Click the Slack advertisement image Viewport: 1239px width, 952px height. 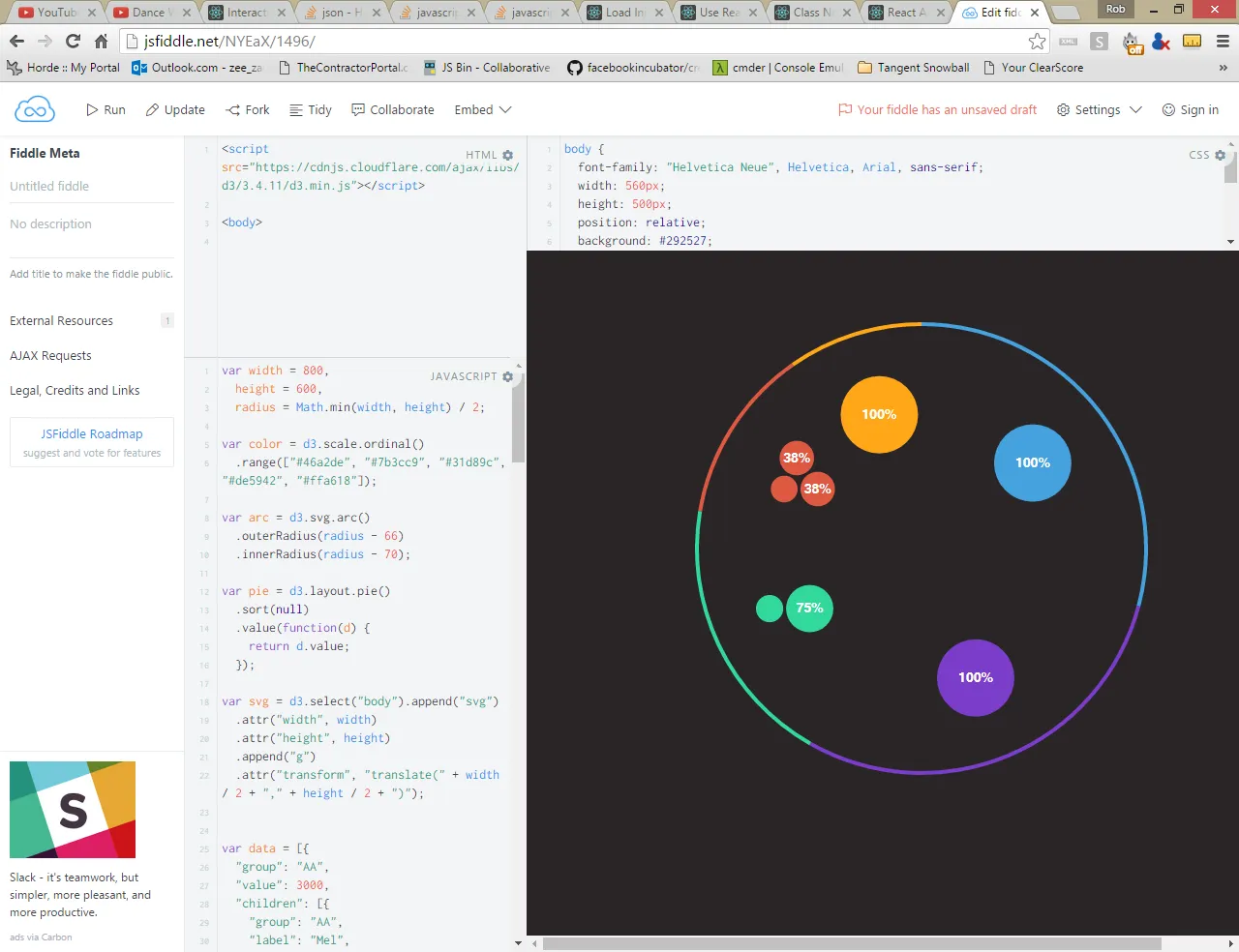(73, 810)
